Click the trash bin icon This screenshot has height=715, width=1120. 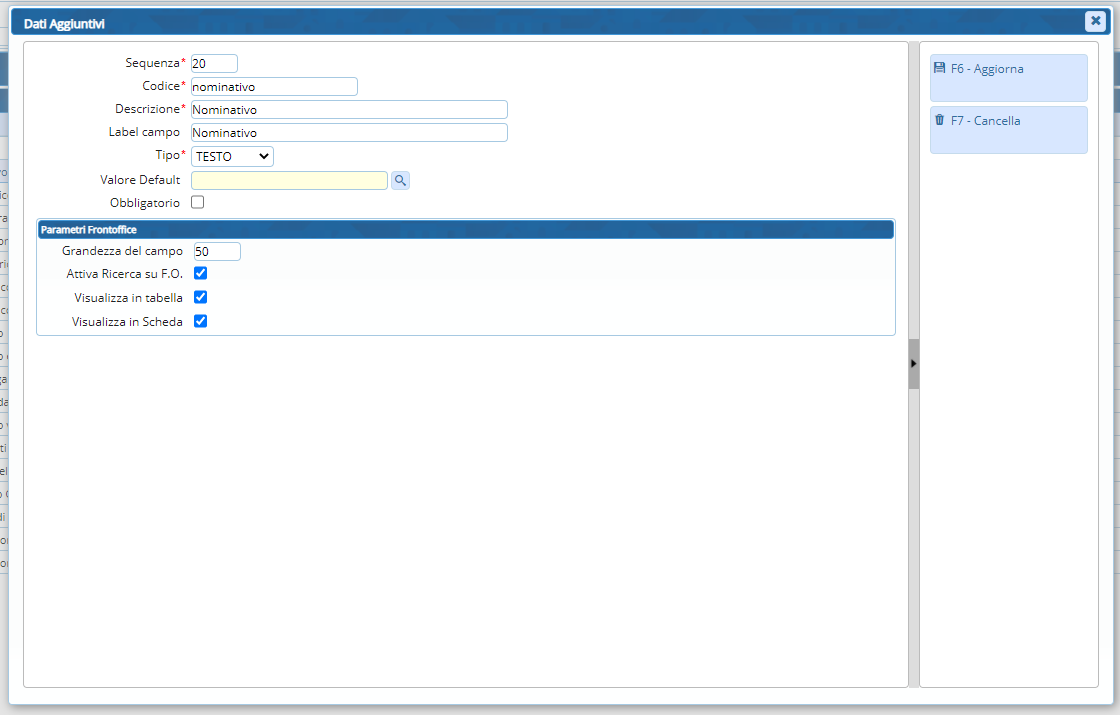[x=939, y=120]
